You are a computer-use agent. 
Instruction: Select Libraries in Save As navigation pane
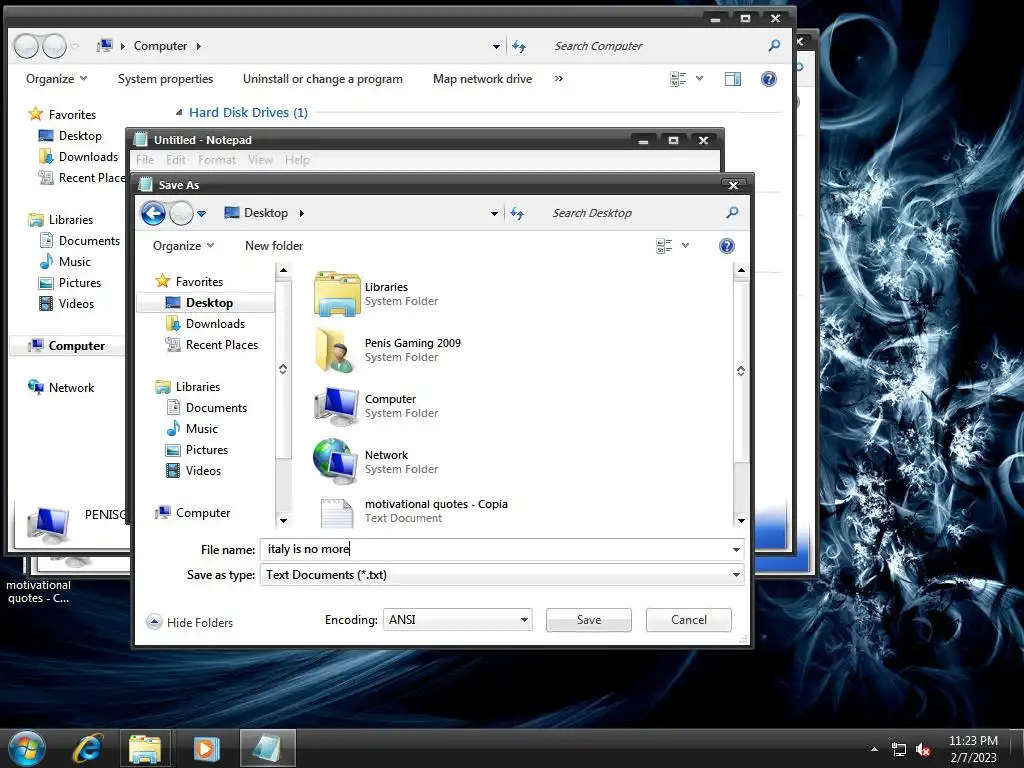pyautogui.click(x=197, y=387)
